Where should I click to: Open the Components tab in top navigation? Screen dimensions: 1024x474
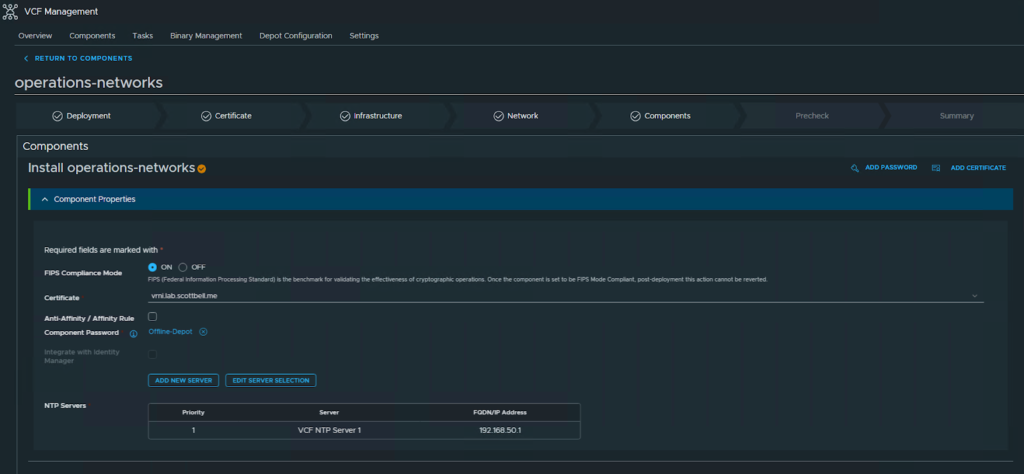pos(92,36)
